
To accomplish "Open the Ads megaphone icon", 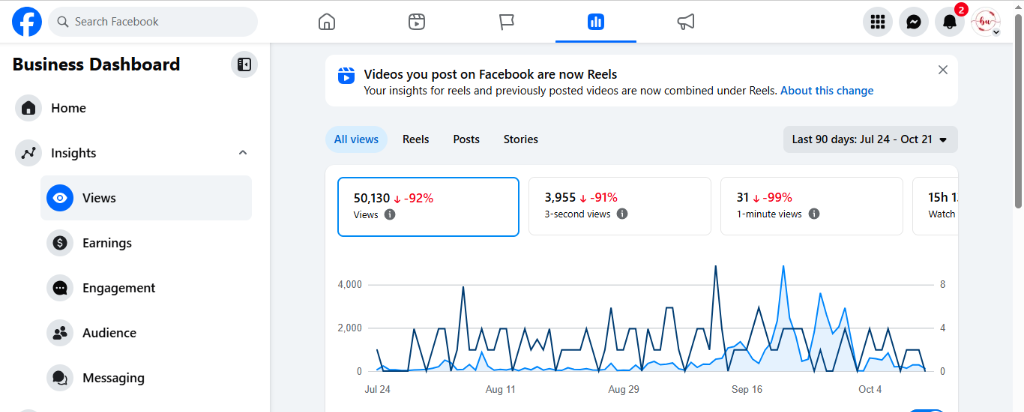I will [685, 22].
